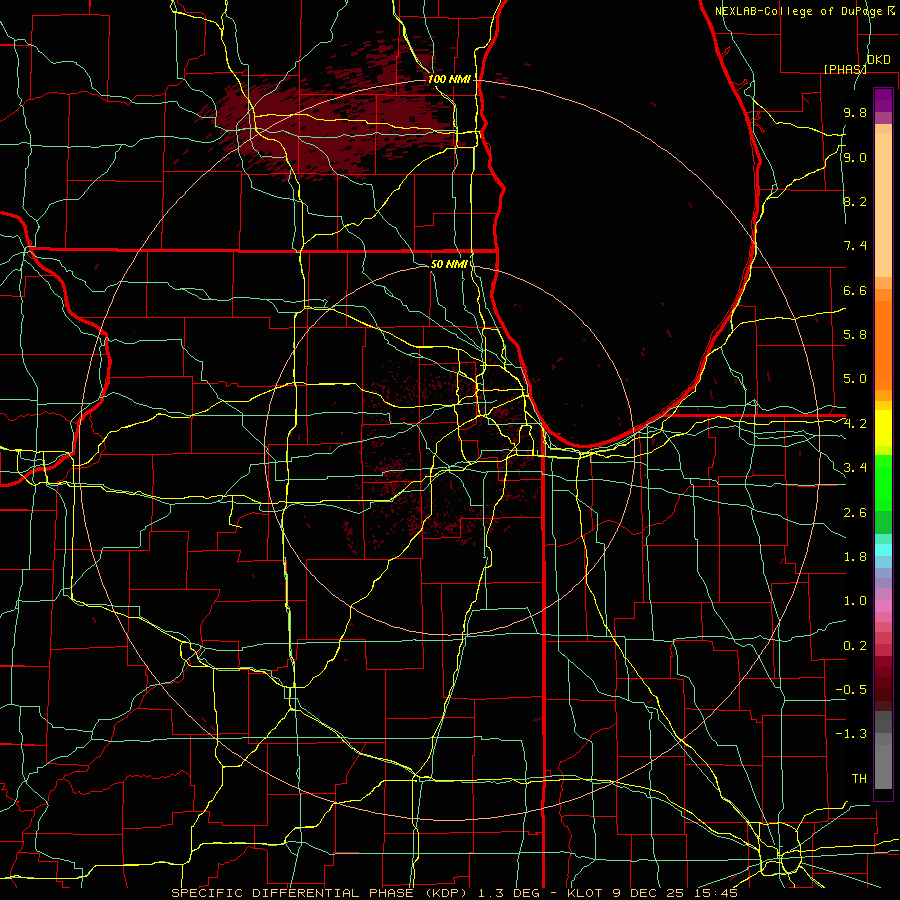Click the 9.0 value on color scale

[855, 157]
